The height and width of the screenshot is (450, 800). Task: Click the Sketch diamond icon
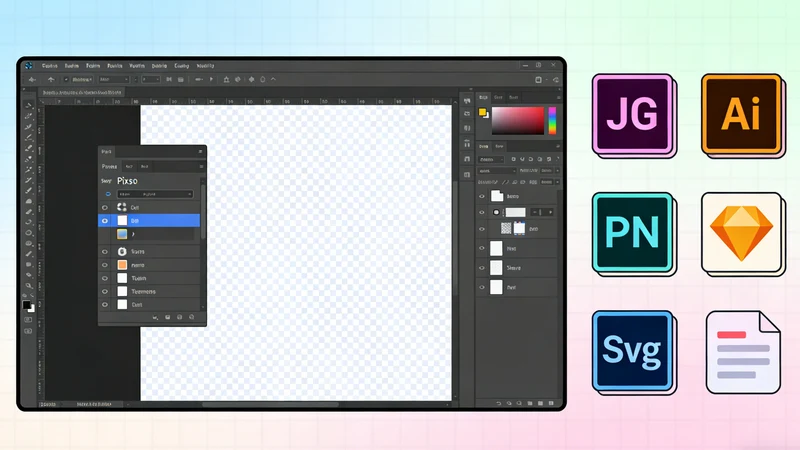pos(741,233)
